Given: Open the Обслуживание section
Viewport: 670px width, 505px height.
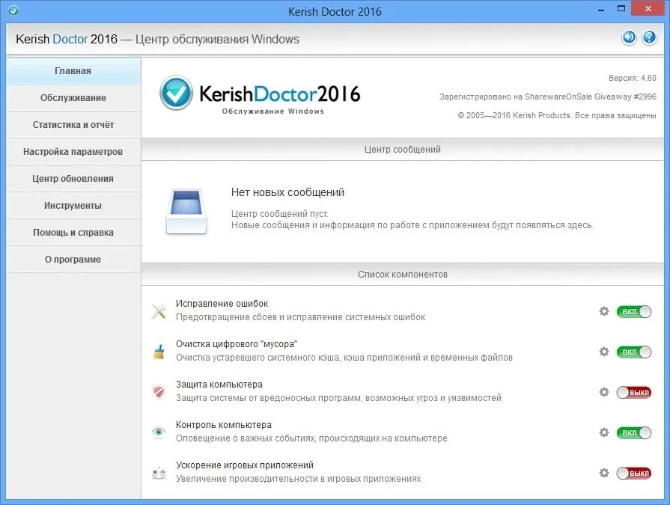Looking at the screenshot, I should click(73, 98).
